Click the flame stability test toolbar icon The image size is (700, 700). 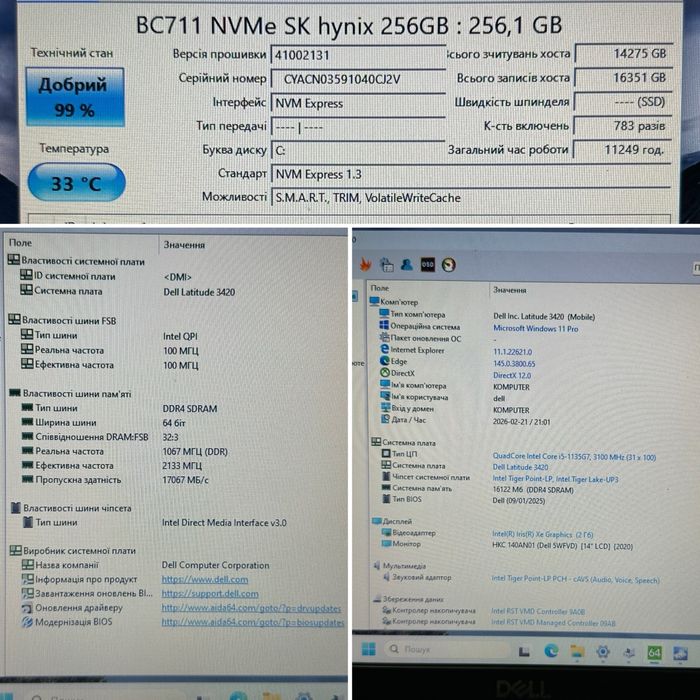366,265
